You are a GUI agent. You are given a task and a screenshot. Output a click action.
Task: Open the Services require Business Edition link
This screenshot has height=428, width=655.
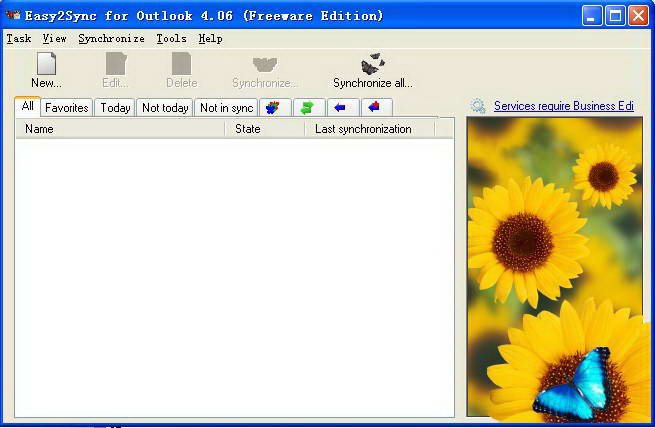click(x=564, y=106)
